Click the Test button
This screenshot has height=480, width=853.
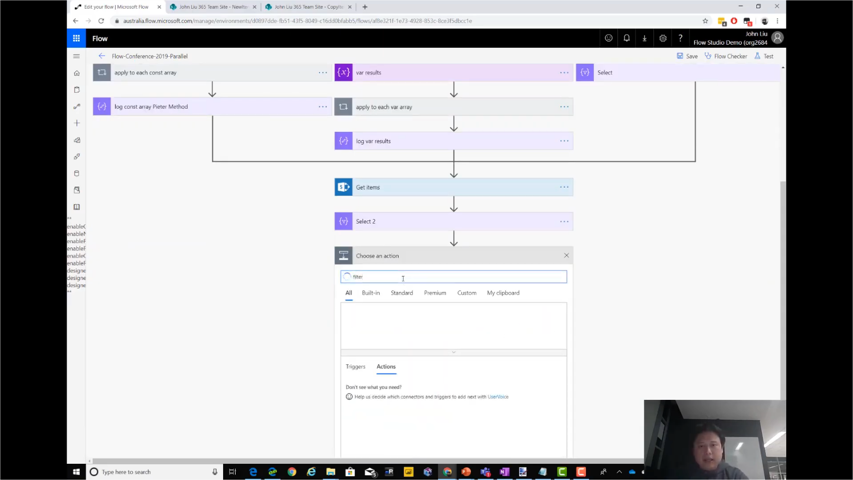(764, 56)
